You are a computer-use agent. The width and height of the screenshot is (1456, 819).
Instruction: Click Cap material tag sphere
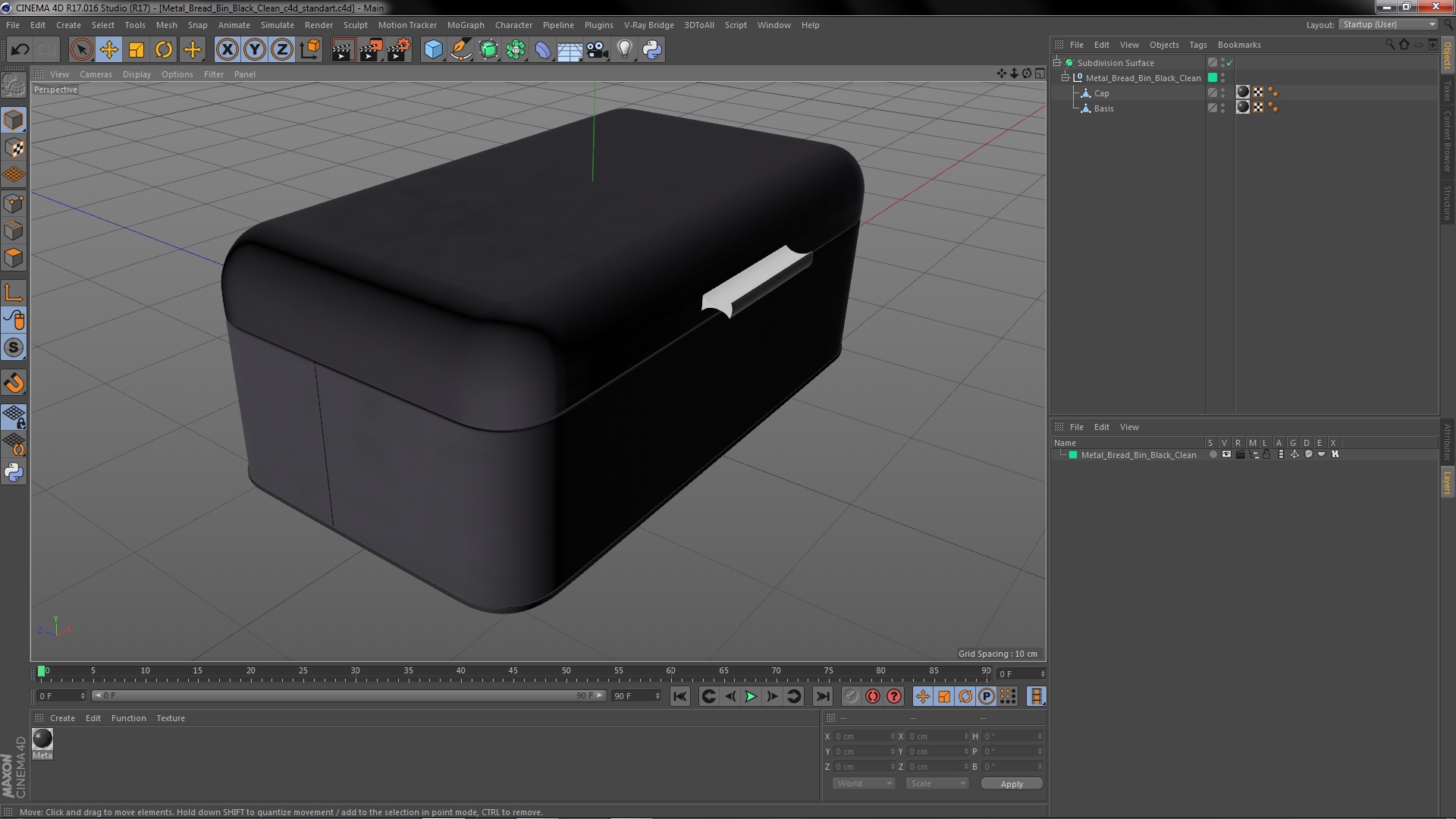[1242, 93]
